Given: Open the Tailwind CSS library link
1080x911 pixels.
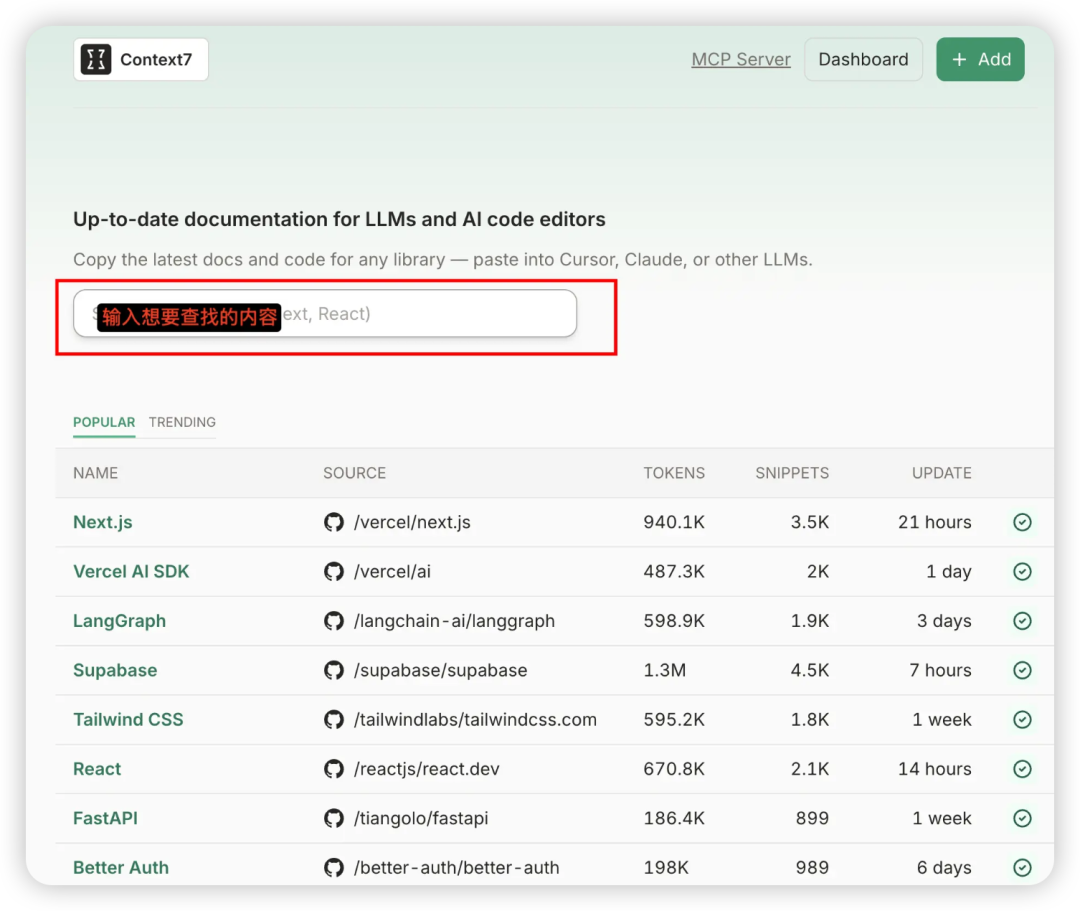Looking at the screenshot, I should 128,720.
